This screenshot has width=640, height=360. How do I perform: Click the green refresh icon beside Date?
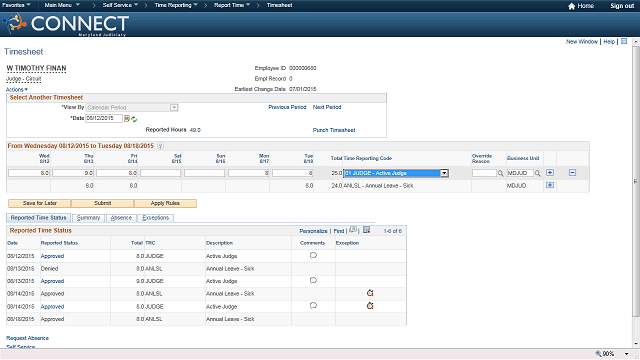pyautogui.click(x=134, y=119)
